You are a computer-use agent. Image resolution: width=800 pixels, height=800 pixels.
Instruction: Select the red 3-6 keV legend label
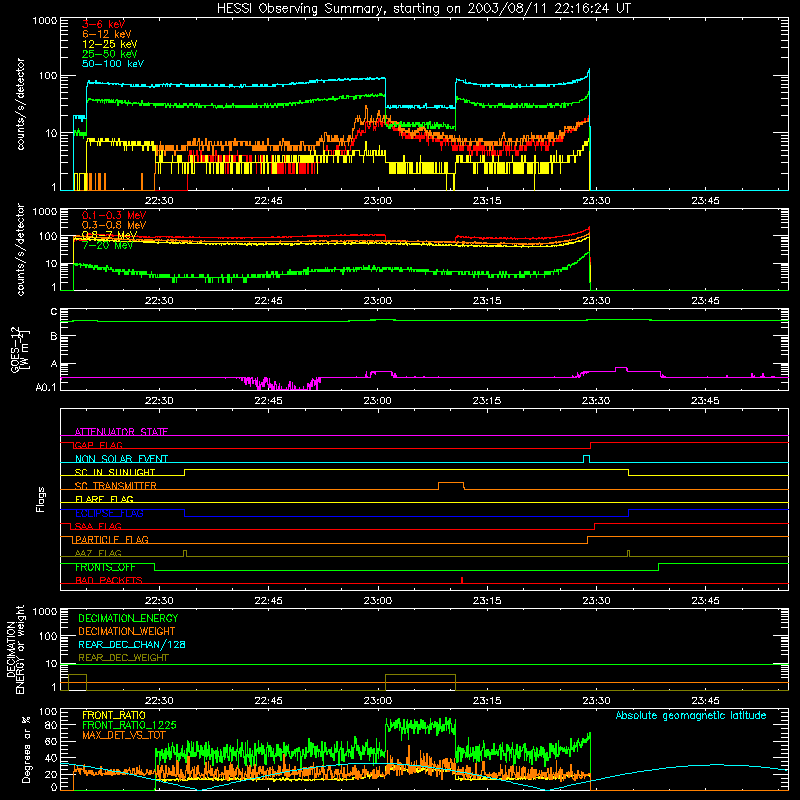pos(103,24)
